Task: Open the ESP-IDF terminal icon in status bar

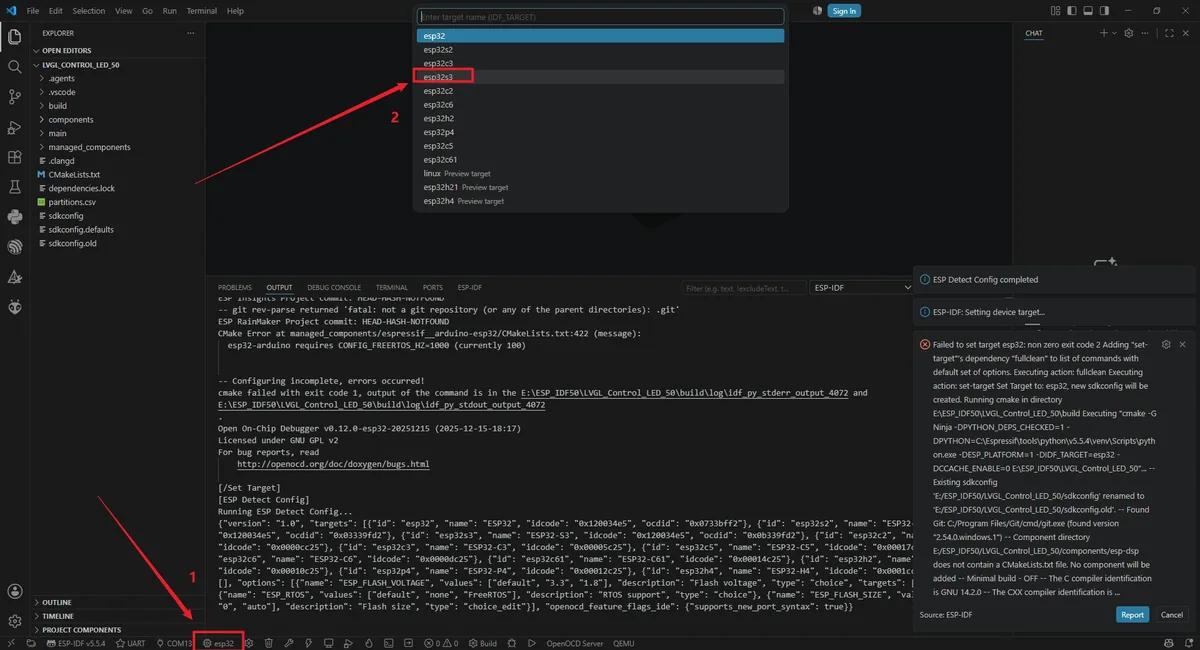Action: click(388, 643)
